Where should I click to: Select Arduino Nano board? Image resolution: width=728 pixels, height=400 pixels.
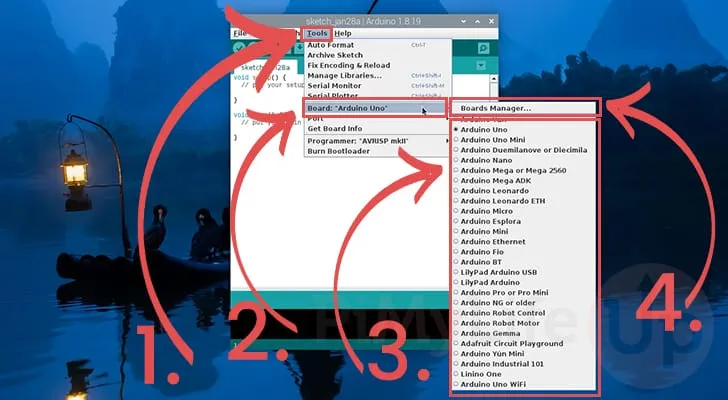524,160
